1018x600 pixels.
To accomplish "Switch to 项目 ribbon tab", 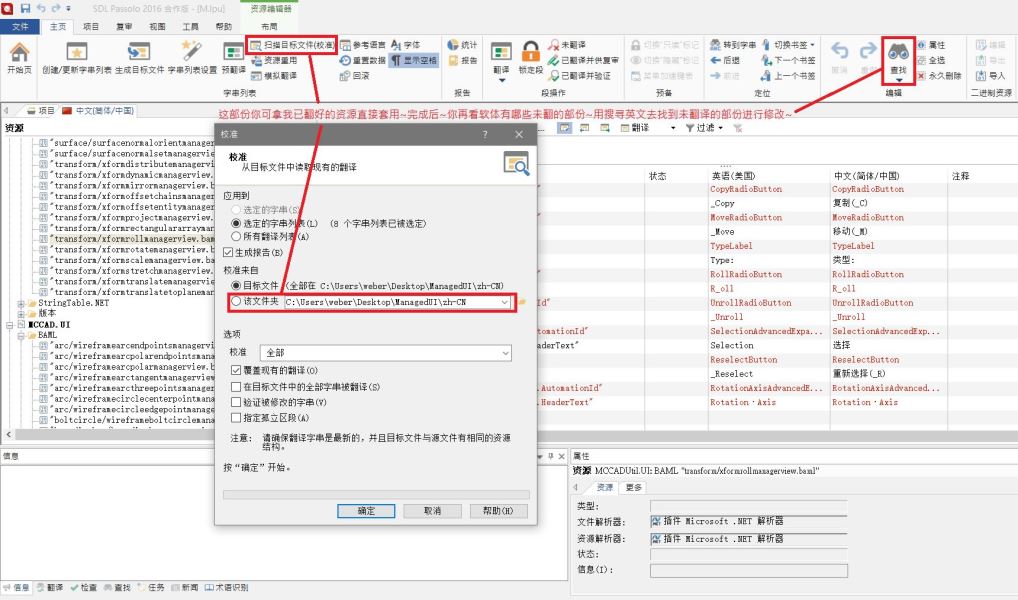I will (x=91, y=27).
